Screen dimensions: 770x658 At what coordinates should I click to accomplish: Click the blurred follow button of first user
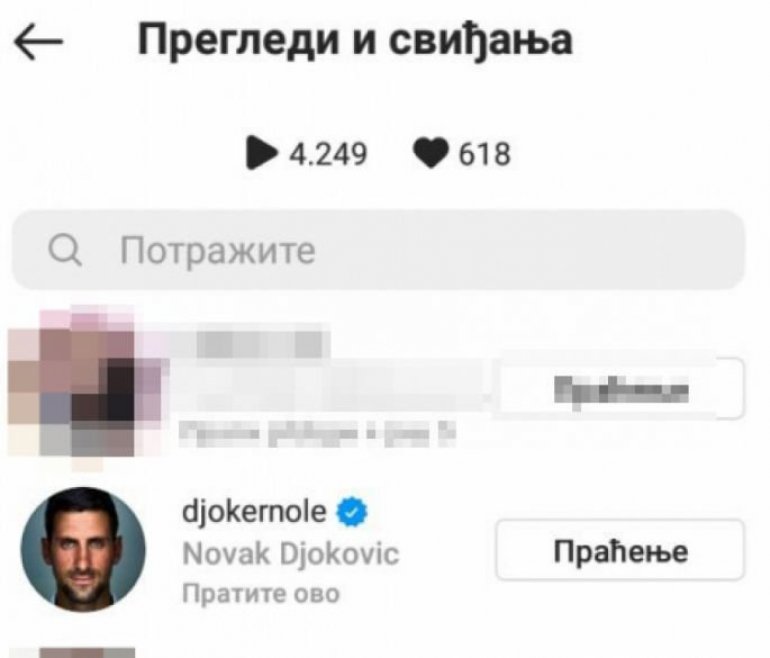(x=620, y=389)
